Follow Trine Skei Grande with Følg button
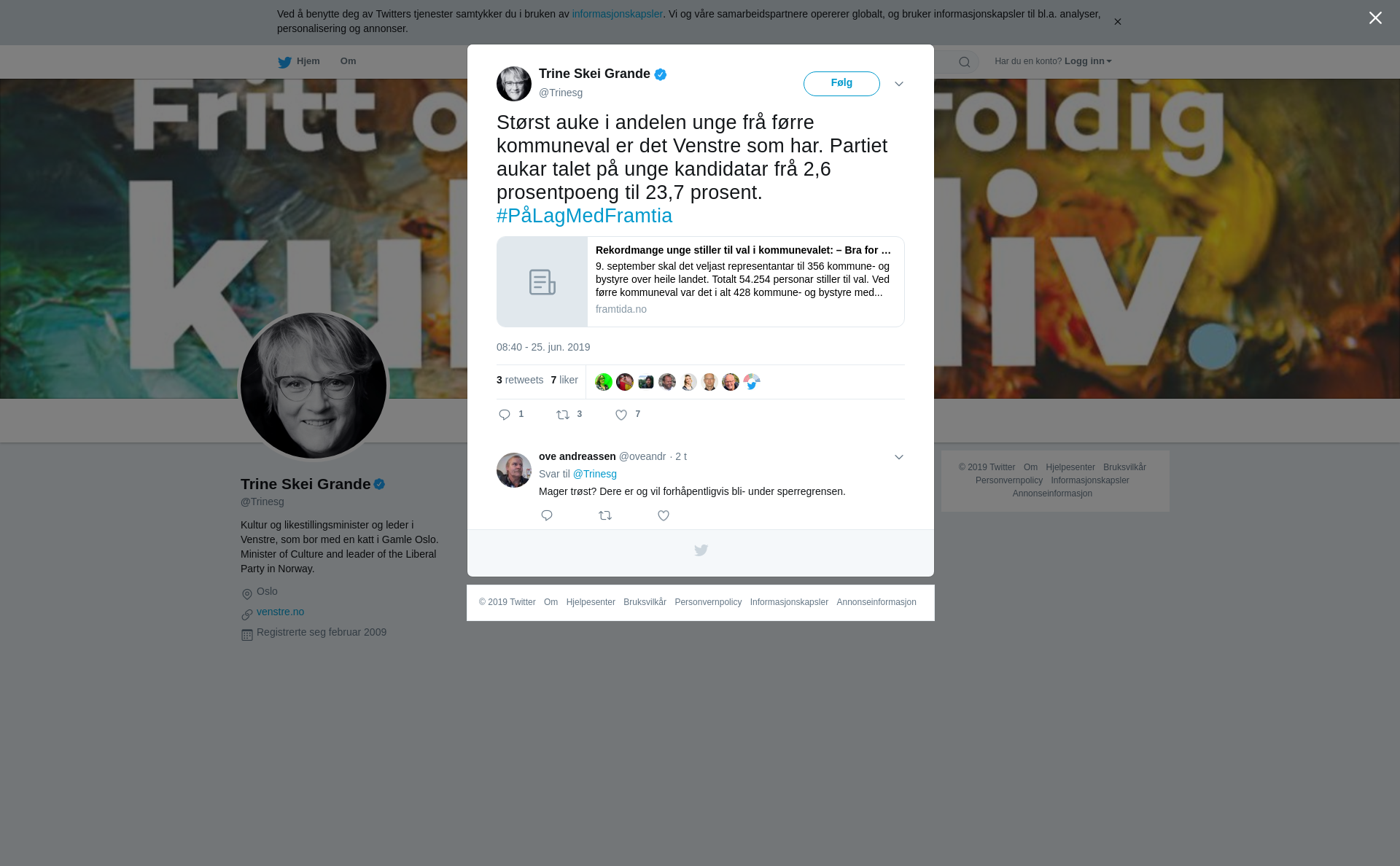 (841, 84)
